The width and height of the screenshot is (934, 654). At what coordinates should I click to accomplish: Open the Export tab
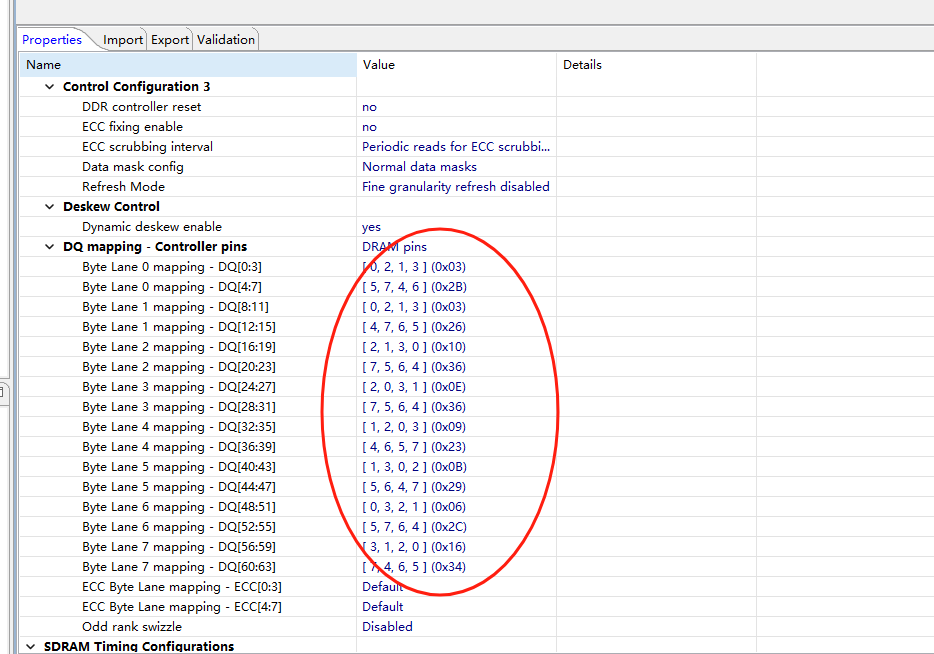170,40
